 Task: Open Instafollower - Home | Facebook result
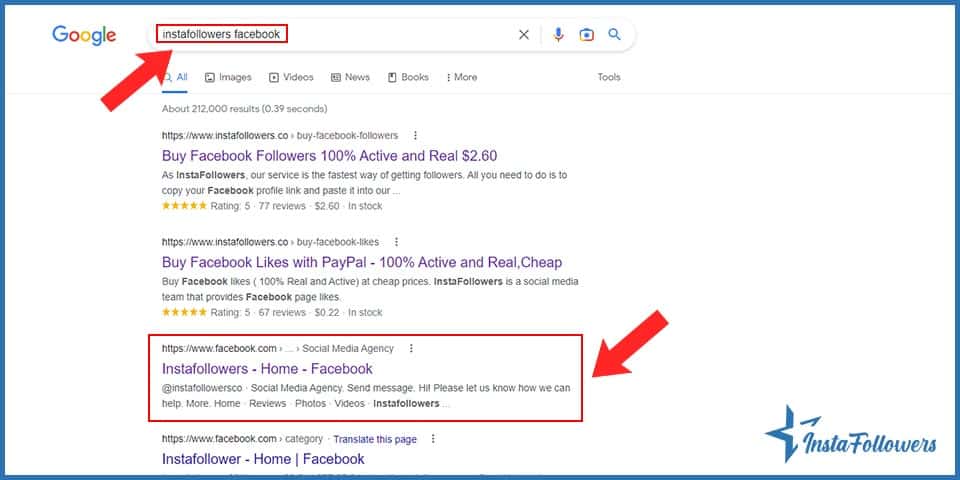pos(263,459)
